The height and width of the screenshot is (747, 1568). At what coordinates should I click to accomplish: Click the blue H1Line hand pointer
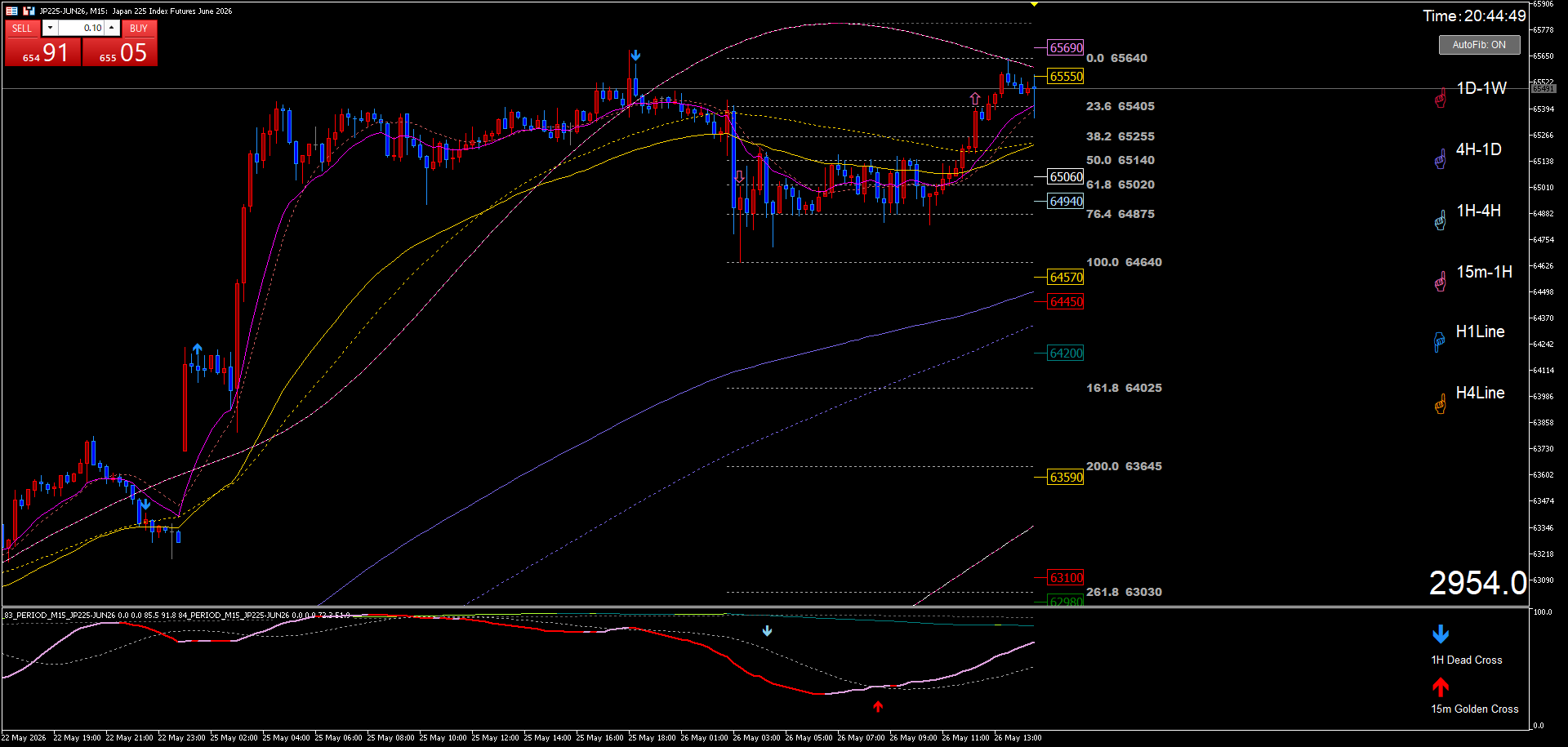[x=1439, y=342]
